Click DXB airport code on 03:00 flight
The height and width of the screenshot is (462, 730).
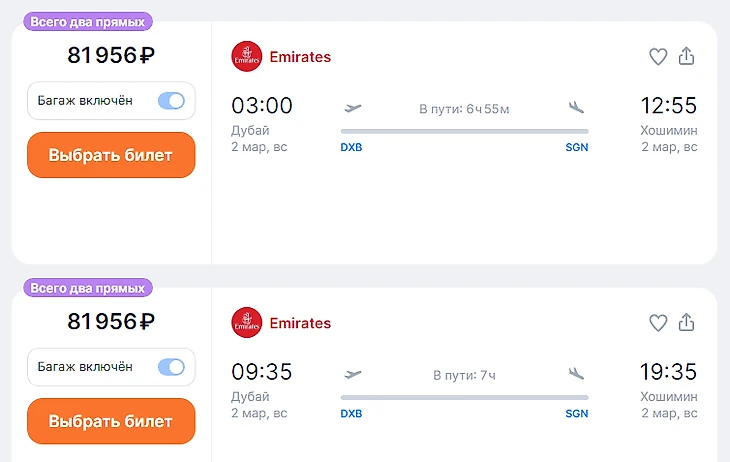351,147
